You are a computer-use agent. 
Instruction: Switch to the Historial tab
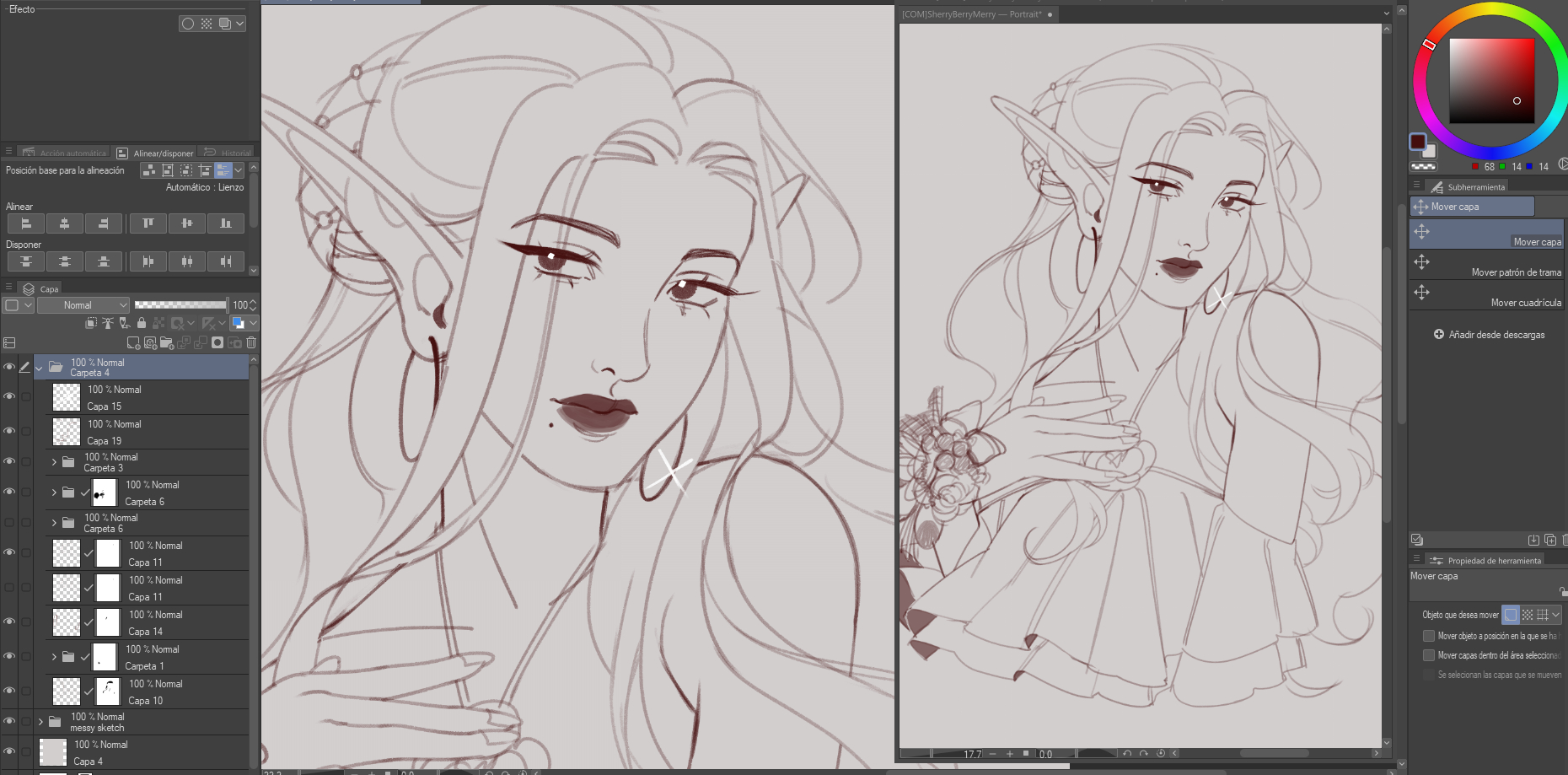click(228, 153)
